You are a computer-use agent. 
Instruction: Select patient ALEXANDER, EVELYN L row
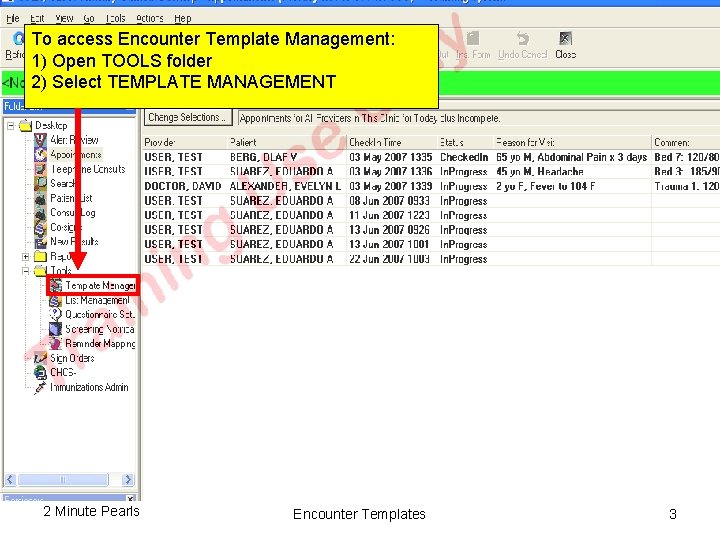(431, 186)
